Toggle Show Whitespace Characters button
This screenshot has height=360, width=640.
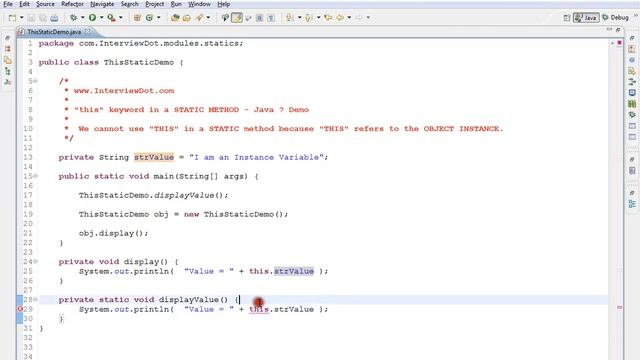[271, 18]
